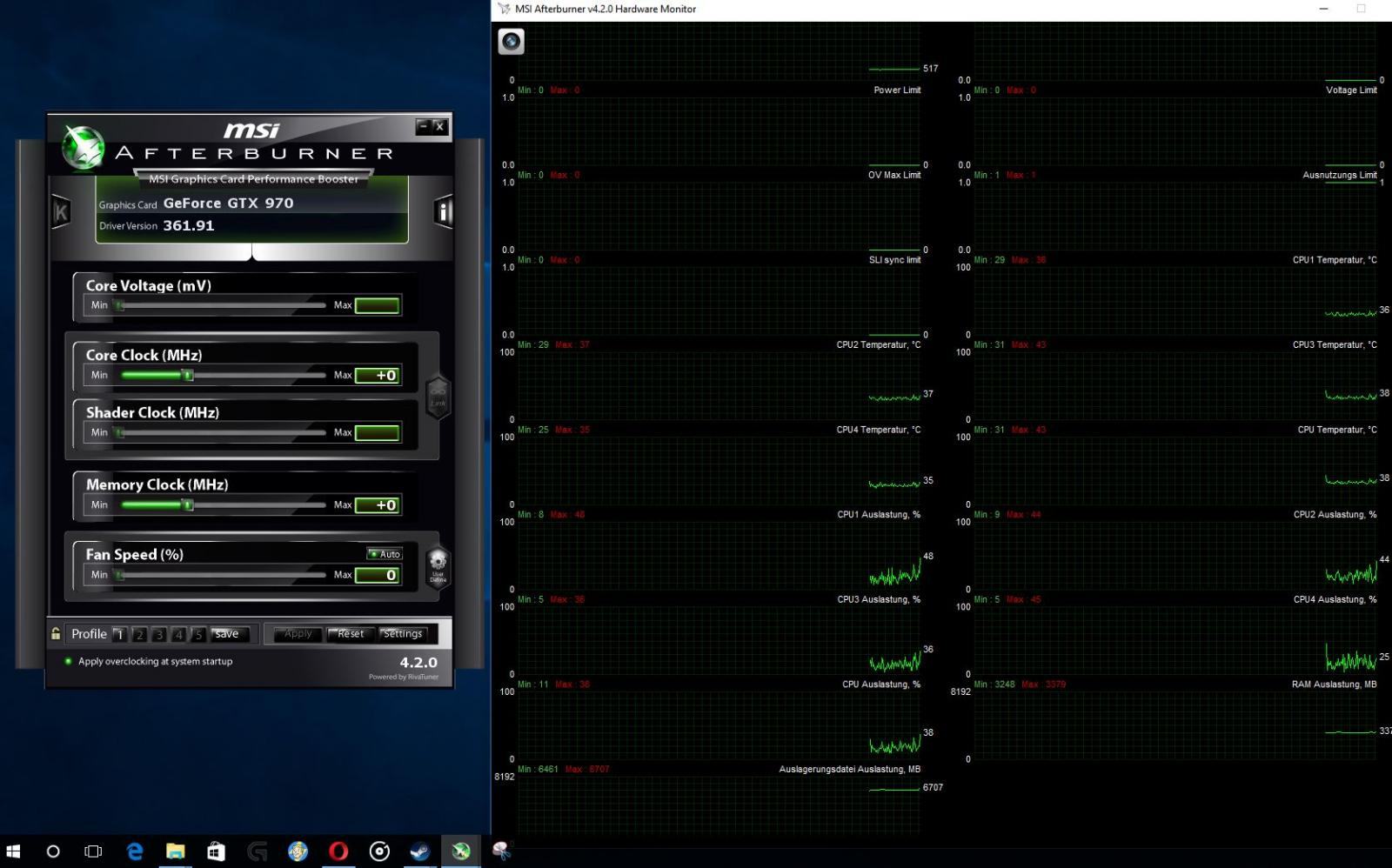Switch to MSI Afterburner taskbar icon

pyautogui.click(x=461, y=851)
